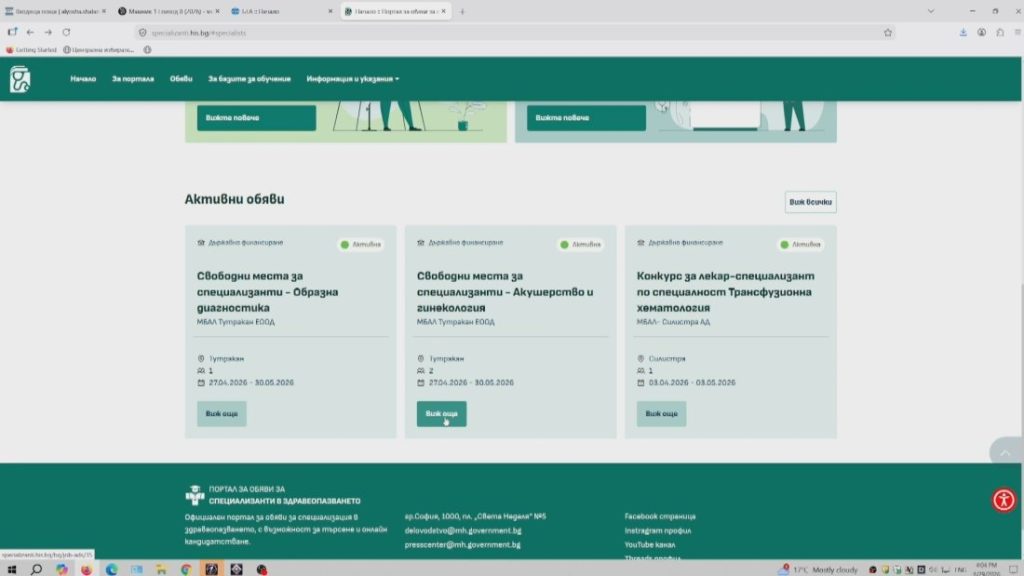
Task: Click 'Виж още' for Акушерство и гинекология listing
Action: 441,413
